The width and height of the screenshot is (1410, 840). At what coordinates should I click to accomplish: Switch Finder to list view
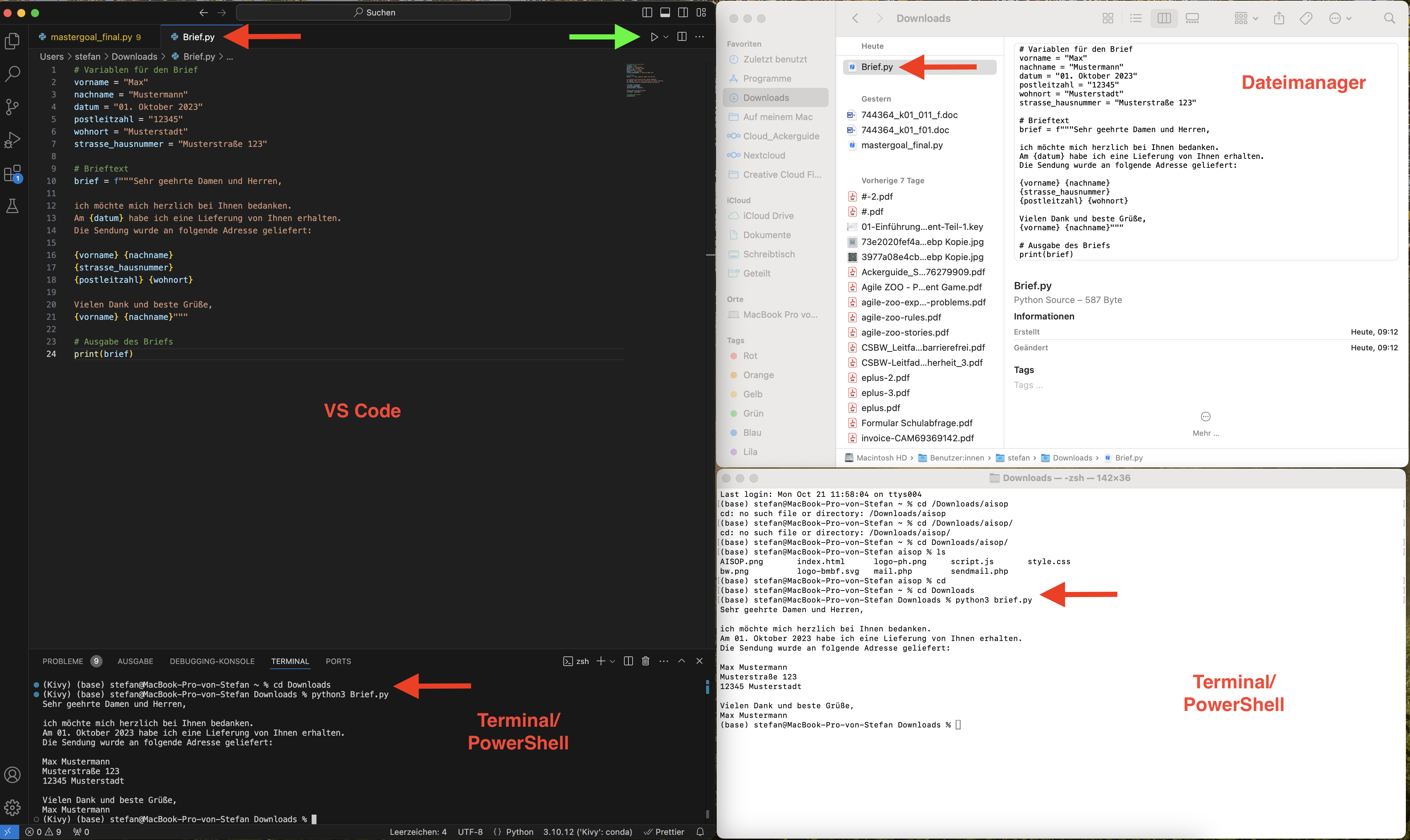coord(1136,18)
